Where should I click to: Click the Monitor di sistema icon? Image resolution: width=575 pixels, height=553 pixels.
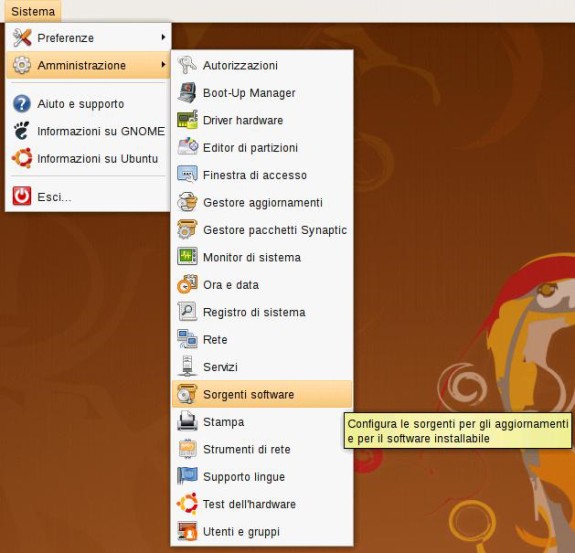(187, 257)
